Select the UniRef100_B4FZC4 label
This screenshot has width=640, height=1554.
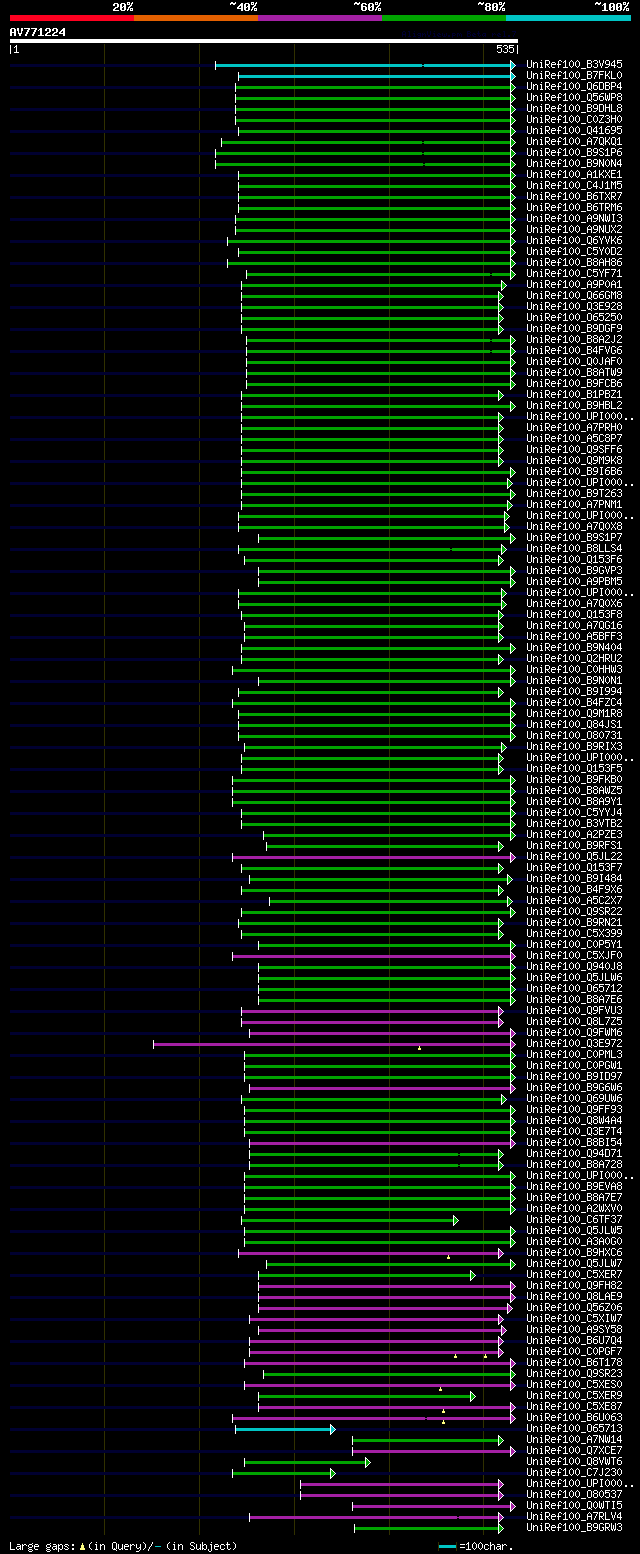(574, 702)
